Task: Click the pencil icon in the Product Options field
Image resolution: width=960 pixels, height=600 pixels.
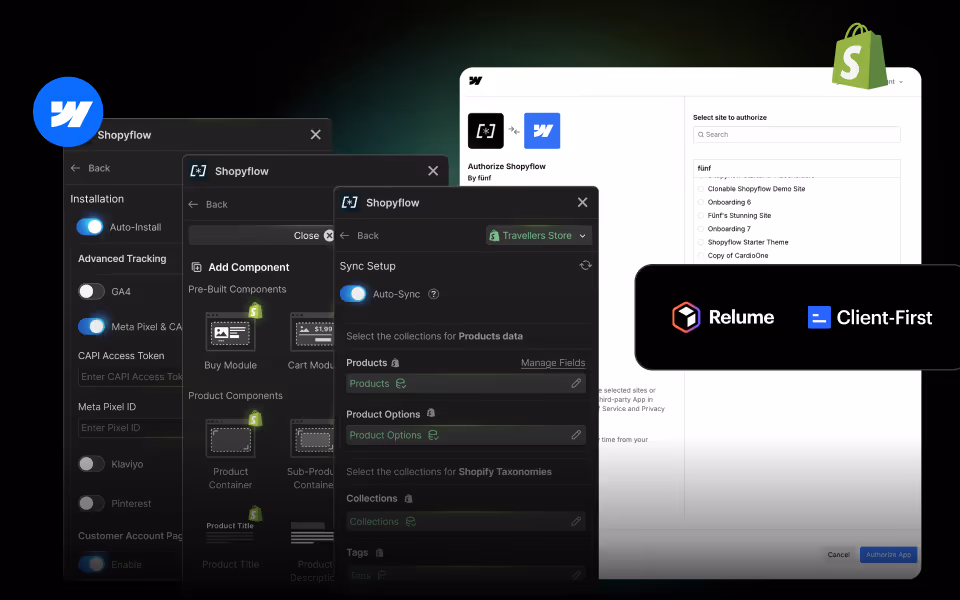Action: [x=576, y=435]
